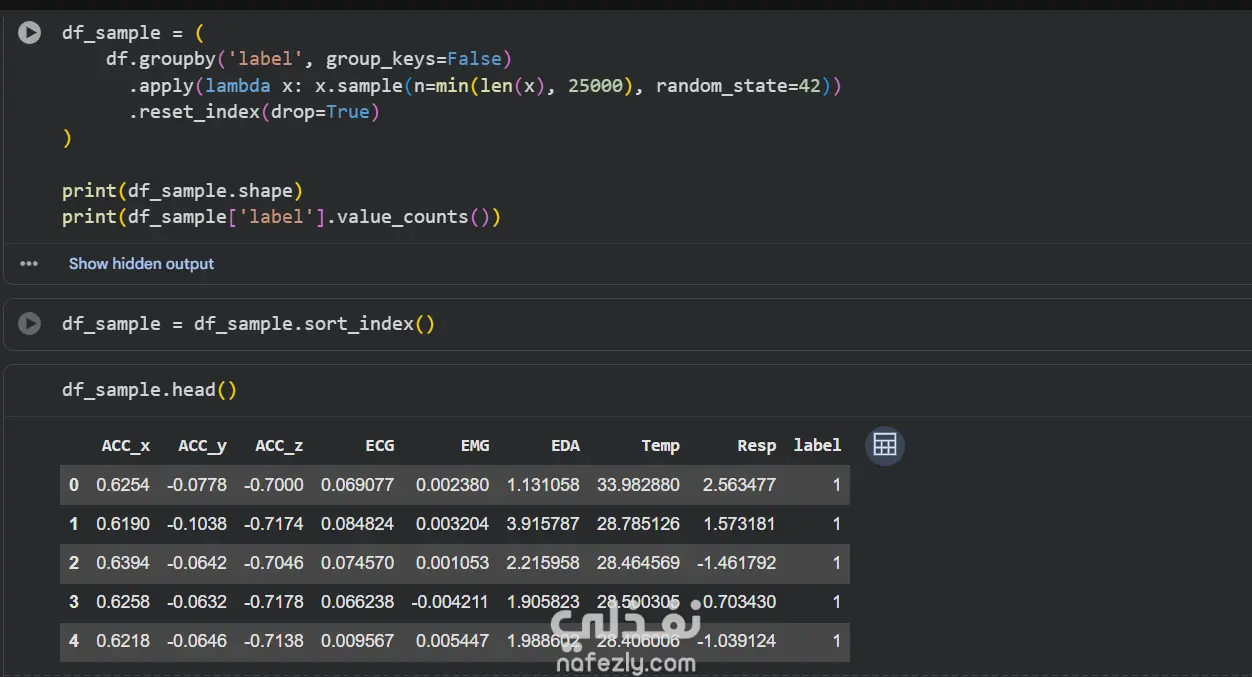Click into df_sample.head() code line
Viewport: 1252px width, 677px height.
[x=150, y=390]
